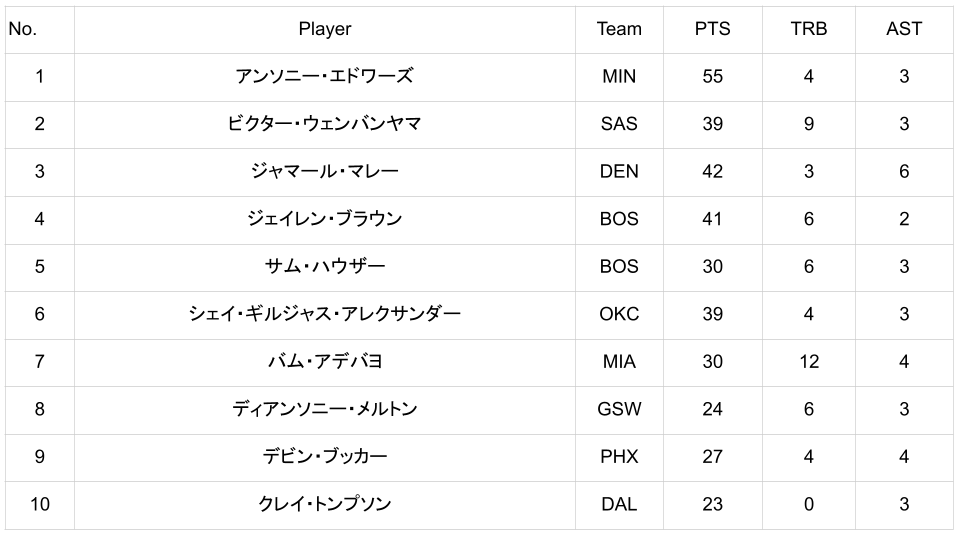Click the PTS column header
The height and width of the screenshot is (540, 960).
pos(712,29)
